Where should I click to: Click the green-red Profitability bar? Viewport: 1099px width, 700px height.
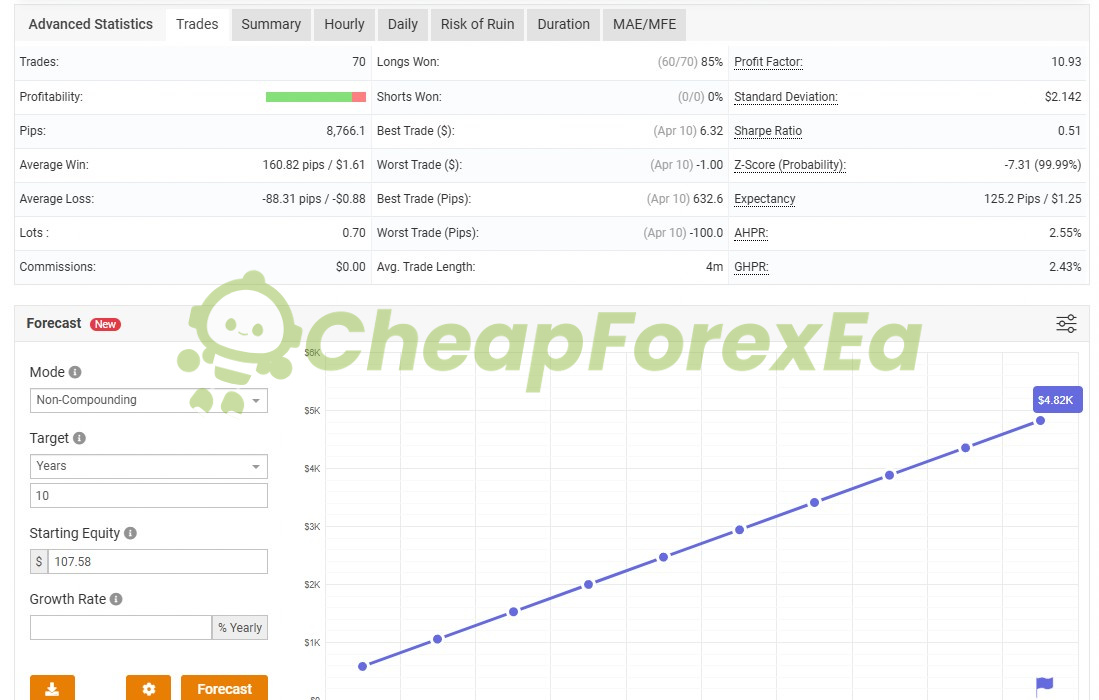[315, 97]
